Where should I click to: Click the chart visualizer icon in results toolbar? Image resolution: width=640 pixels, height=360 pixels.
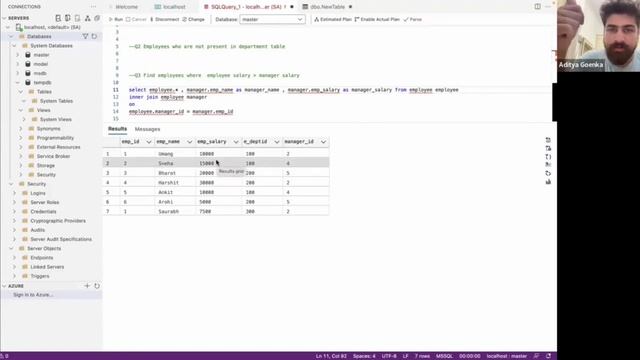548,182
